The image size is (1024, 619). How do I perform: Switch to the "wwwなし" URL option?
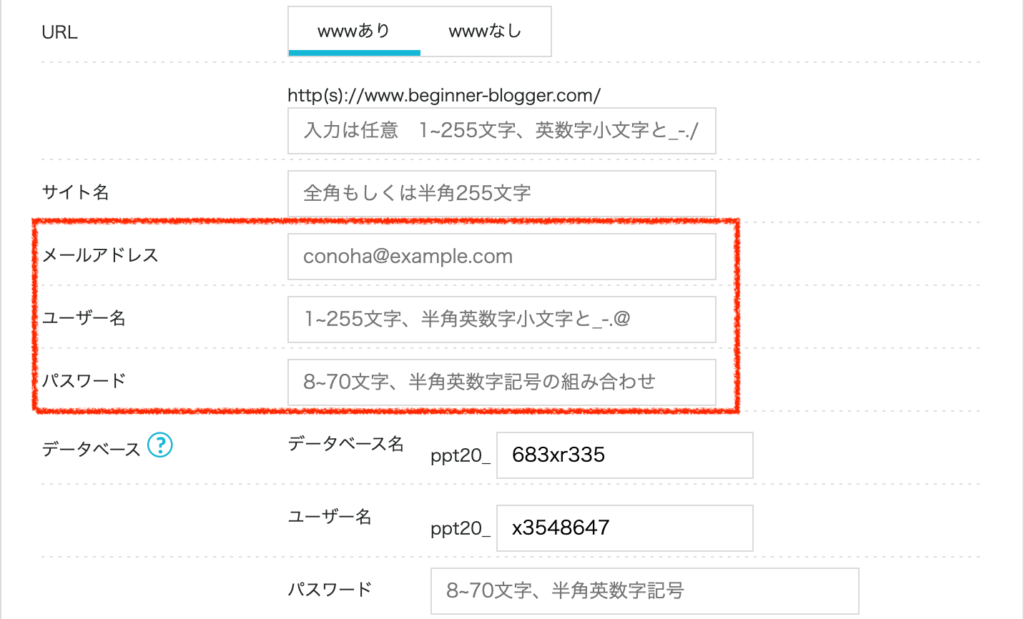[485, 32]
